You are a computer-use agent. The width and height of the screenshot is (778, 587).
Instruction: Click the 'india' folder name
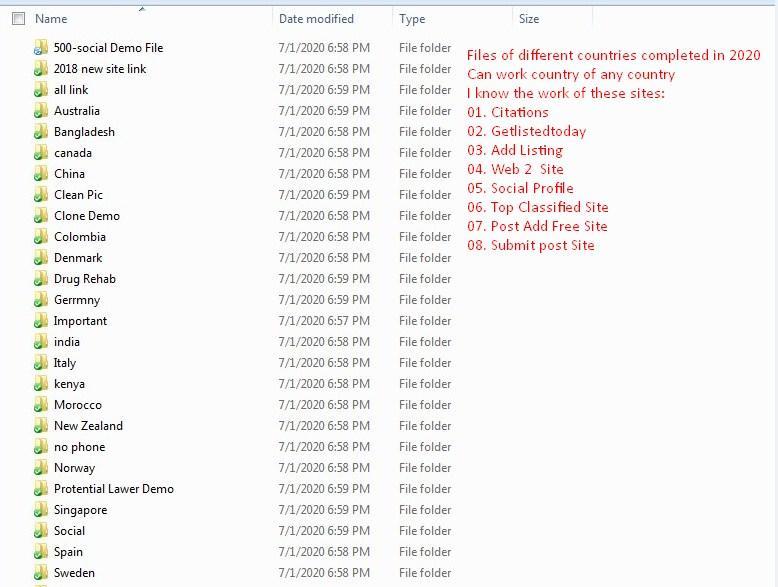click(x=67, y=342)
